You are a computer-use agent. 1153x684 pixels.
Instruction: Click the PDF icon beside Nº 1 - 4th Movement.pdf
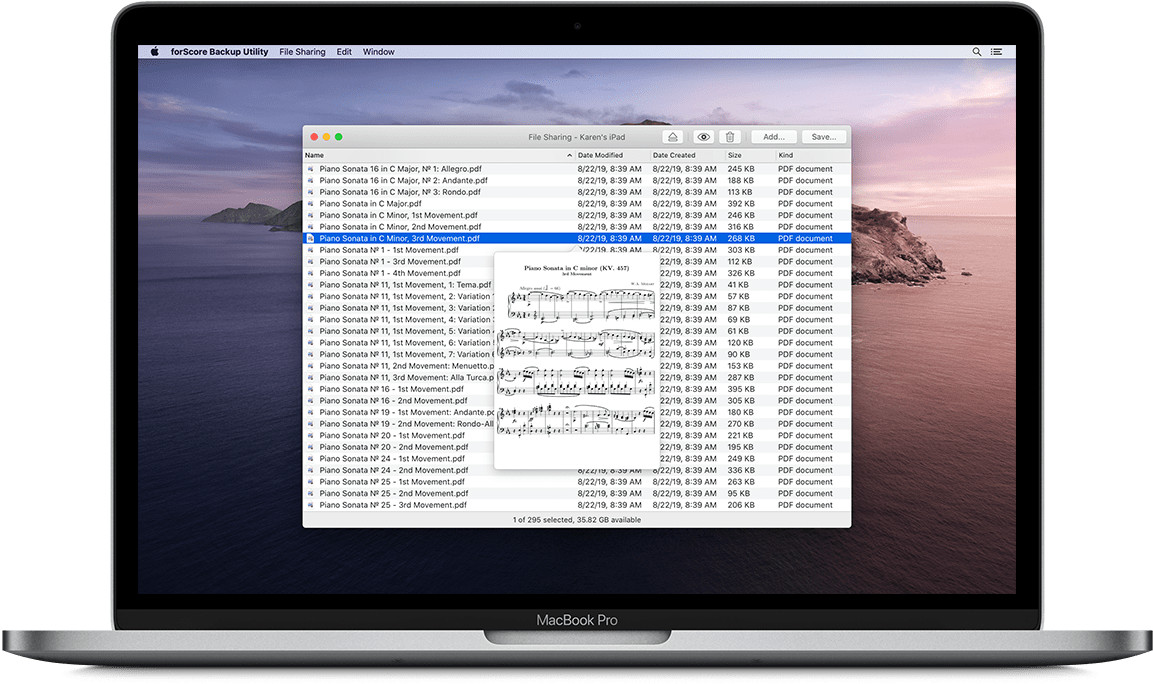click(x=310, y=273)
